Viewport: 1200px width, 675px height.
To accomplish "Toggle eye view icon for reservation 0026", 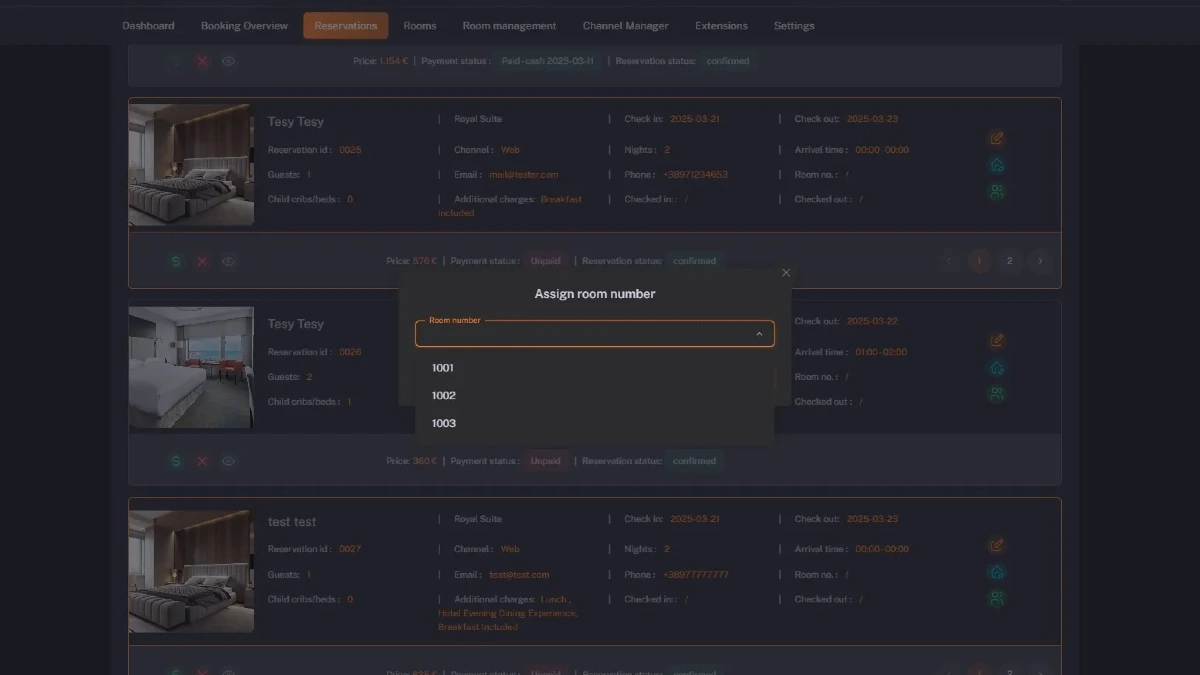I will pos(229,461).
